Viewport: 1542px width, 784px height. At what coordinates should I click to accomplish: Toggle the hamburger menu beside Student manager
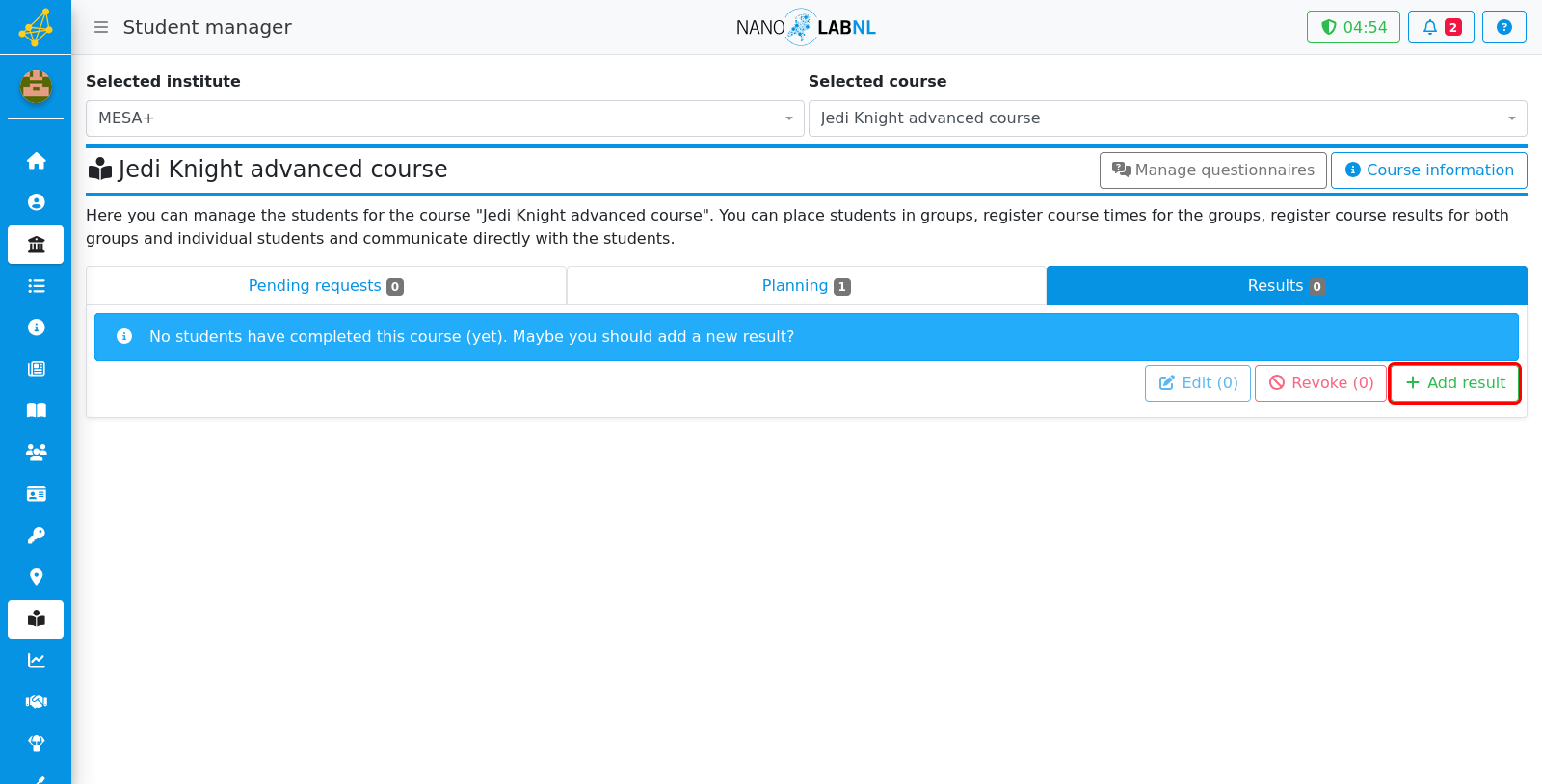coord(101,27)
